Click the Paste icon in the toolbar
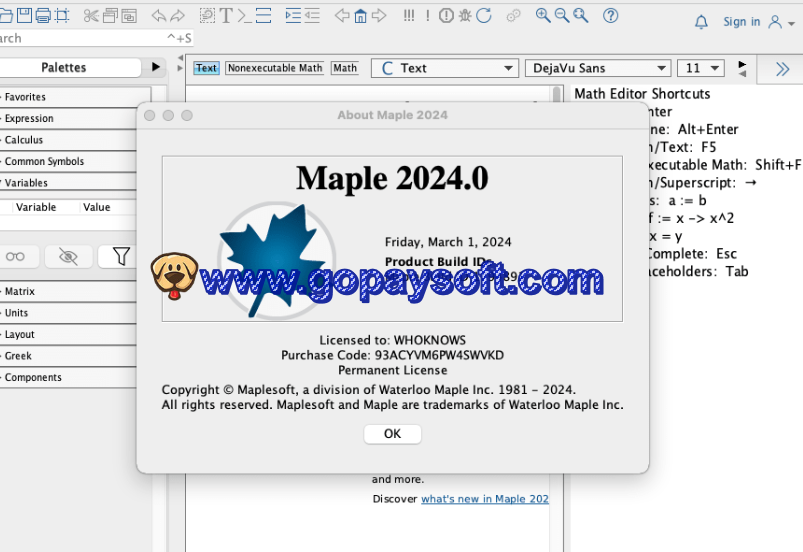 [129, 16]
